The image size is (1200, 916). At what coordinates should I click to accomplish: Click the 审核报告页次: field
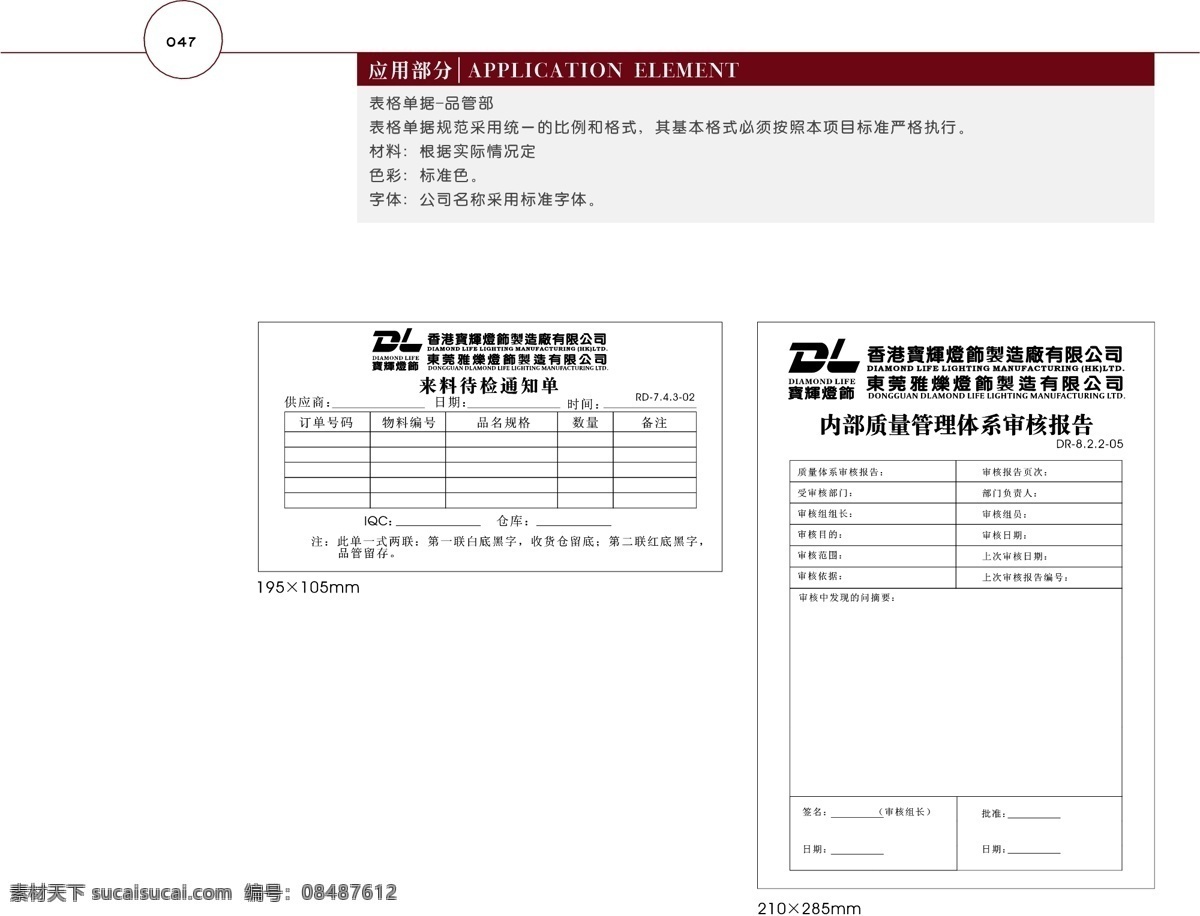(1039, 471)
